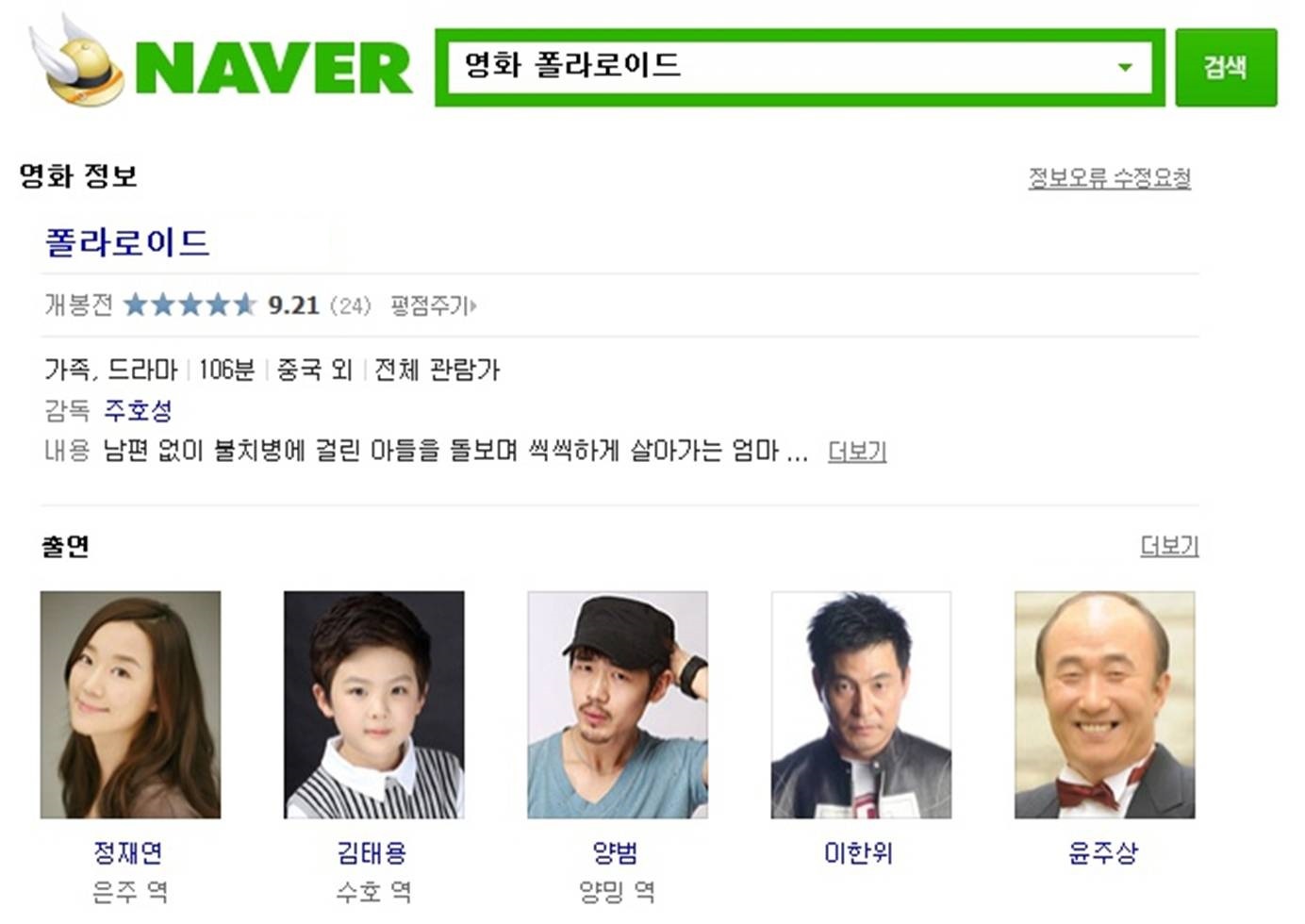Open the 정재연 name link
The width and height of the screenshot is (1305, 924).
point(128,852)
